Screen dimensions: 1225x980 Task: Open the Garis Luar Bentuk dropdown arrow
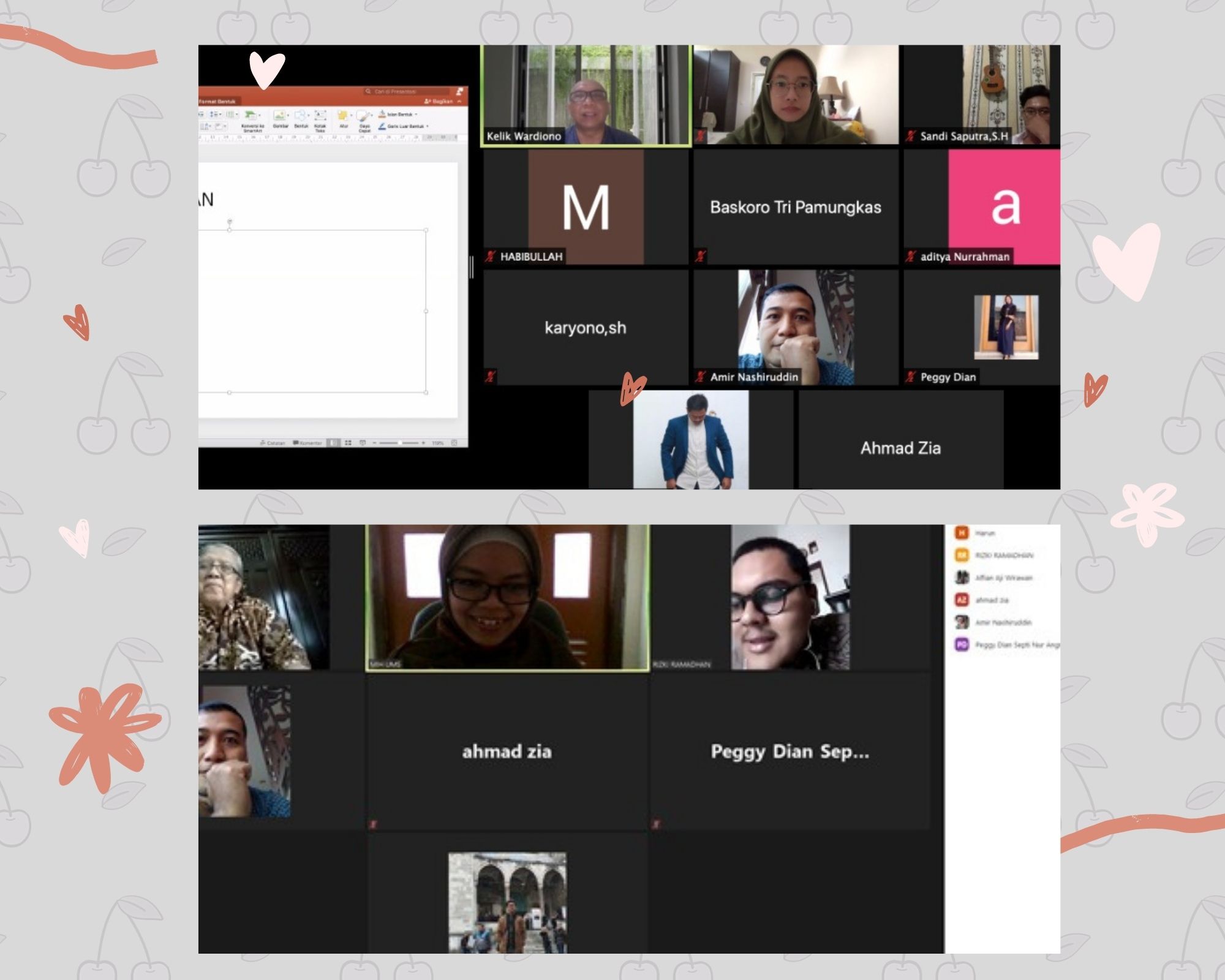pos(428,126)
